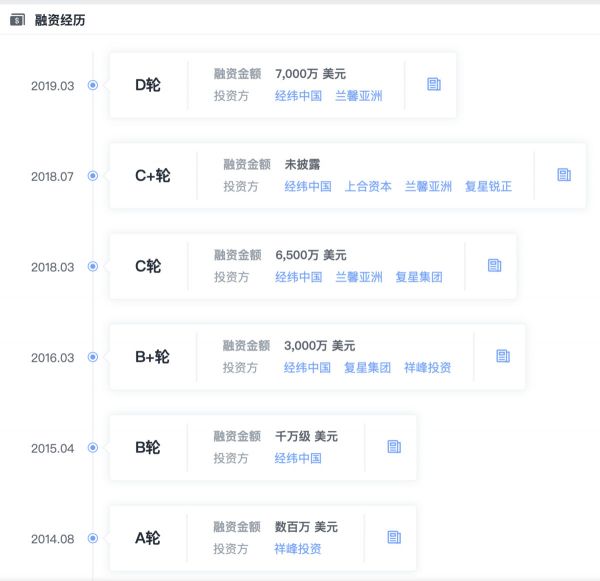Image resolution: width=600 pixels, height=581 pixels.
Task: Open investor 复星集团 in the C轮 row
Action: point(418,277)
